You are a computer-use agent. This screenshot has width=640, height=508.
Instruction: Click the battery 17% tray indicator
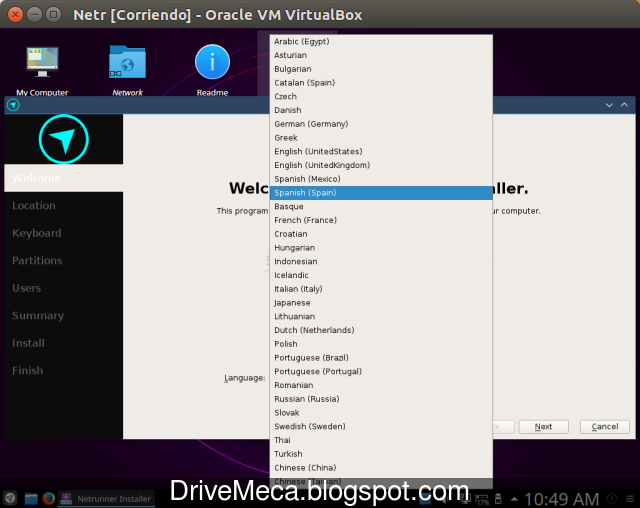tap(482, 499)
